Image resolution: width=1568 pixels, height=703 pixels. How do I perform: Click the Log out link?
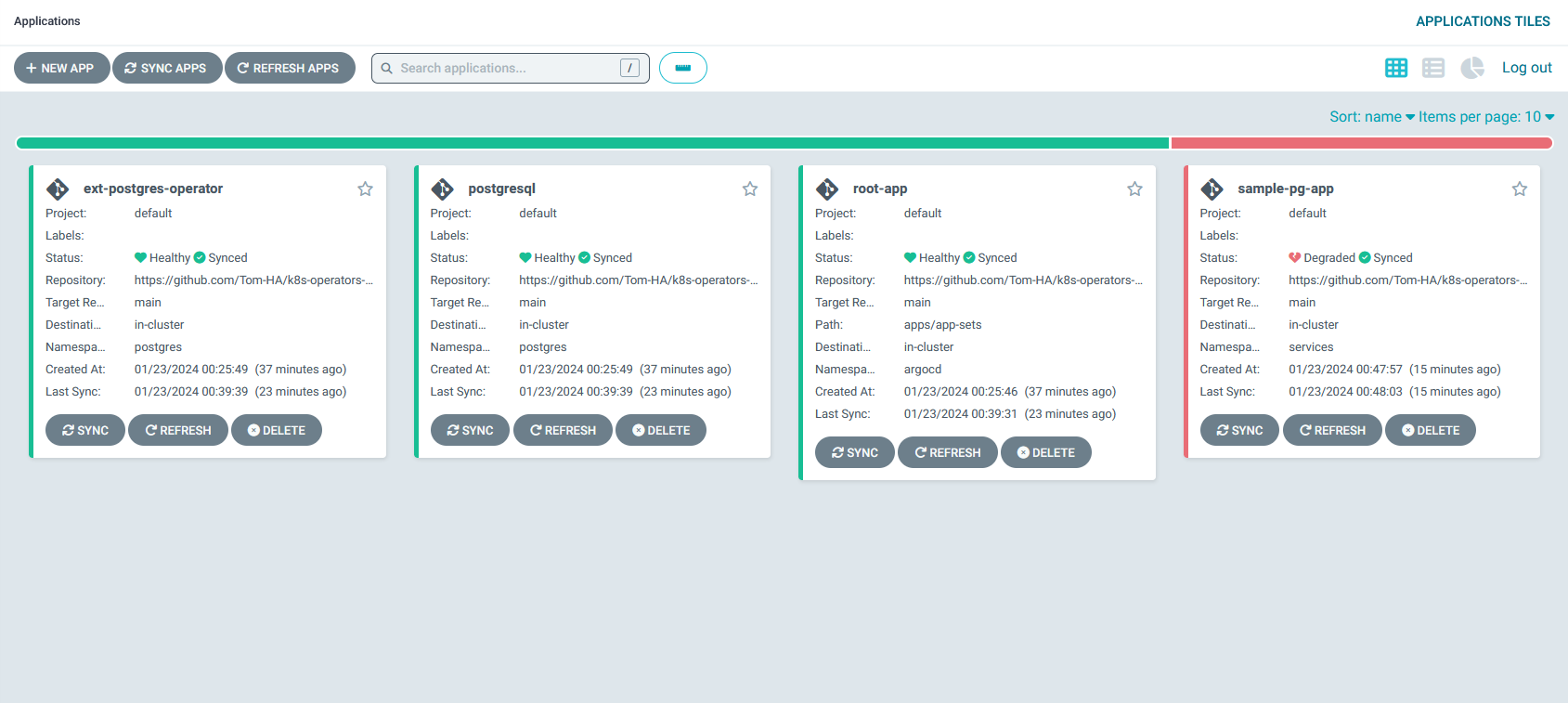tap(1527, 68)
